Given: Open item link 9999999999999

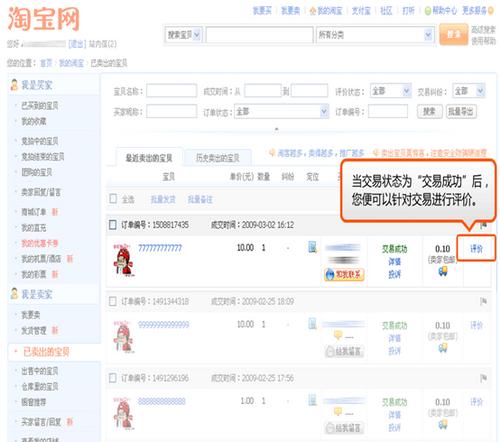Looking at the screenshot, I should tap(163, 325).
